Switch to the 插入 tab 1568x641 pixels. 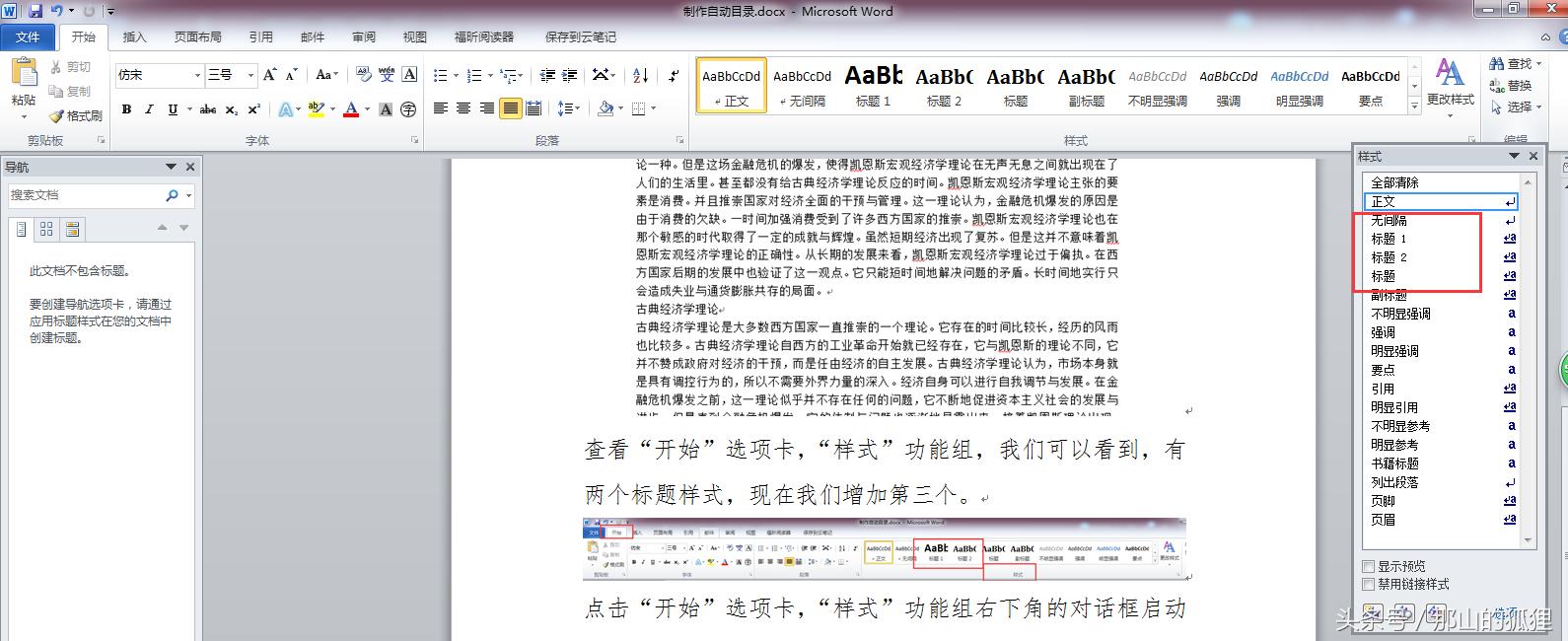(134, 36)
